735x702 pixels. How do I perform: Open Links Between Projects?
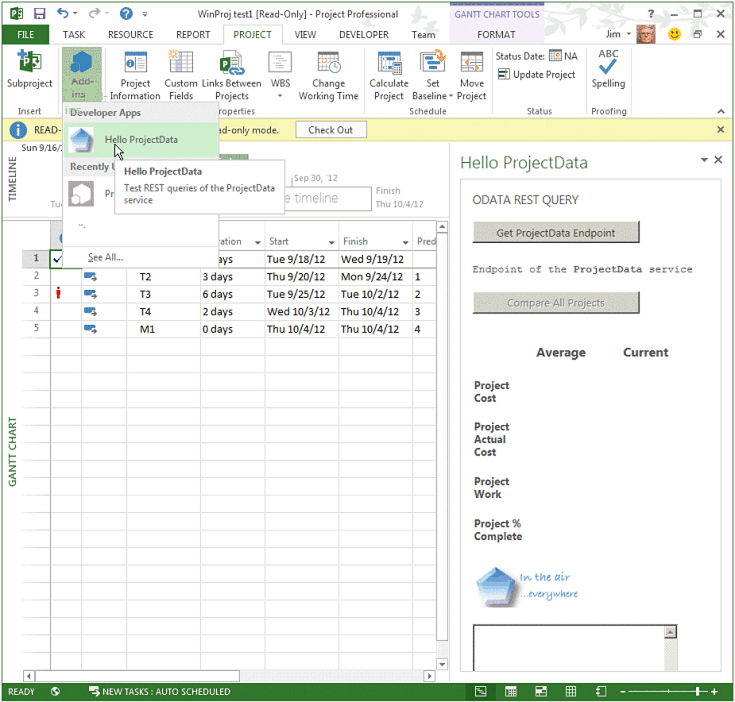[x=232, y=64]
